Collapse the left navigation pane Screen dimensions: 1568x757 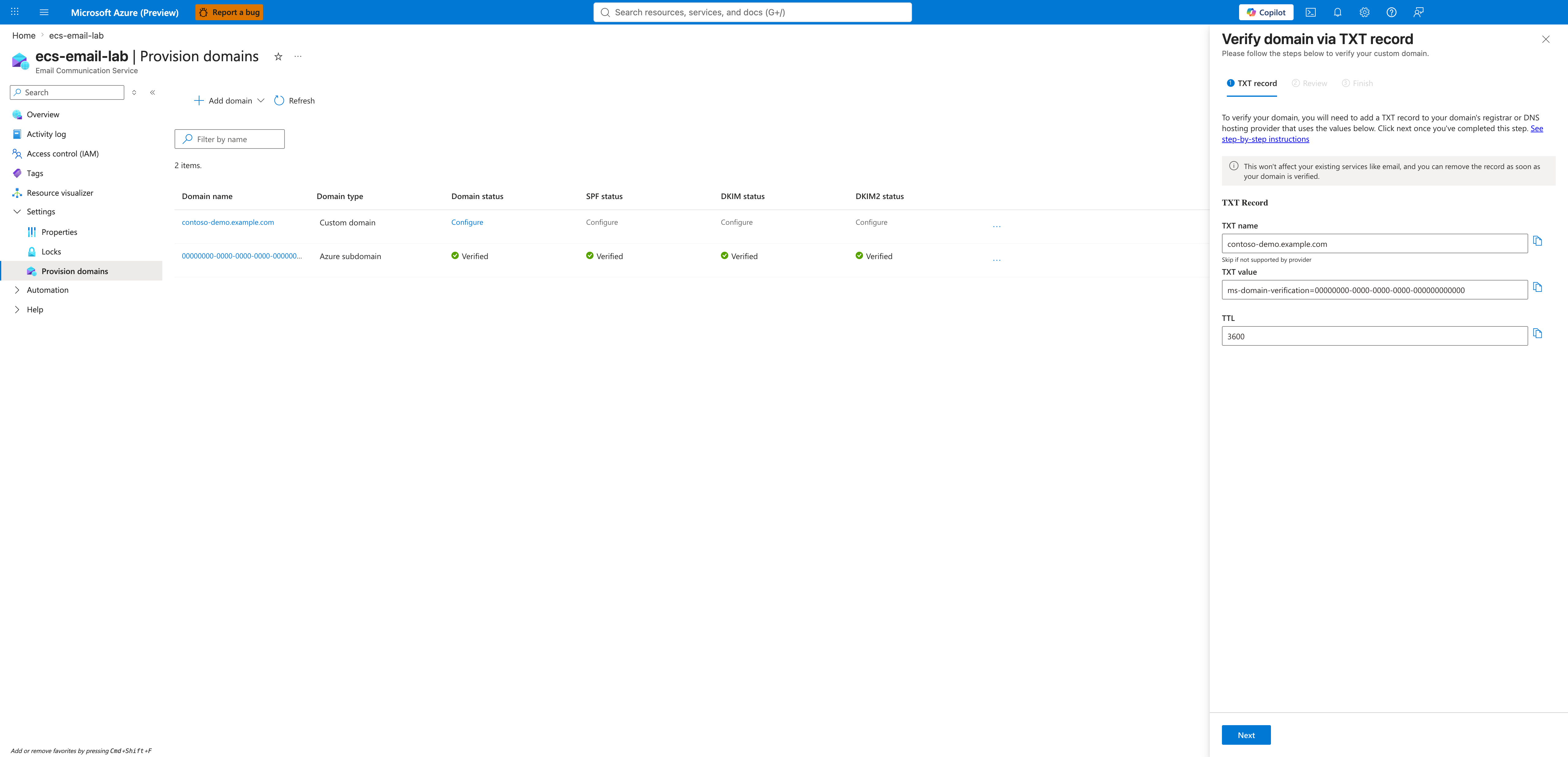point(152,92)
